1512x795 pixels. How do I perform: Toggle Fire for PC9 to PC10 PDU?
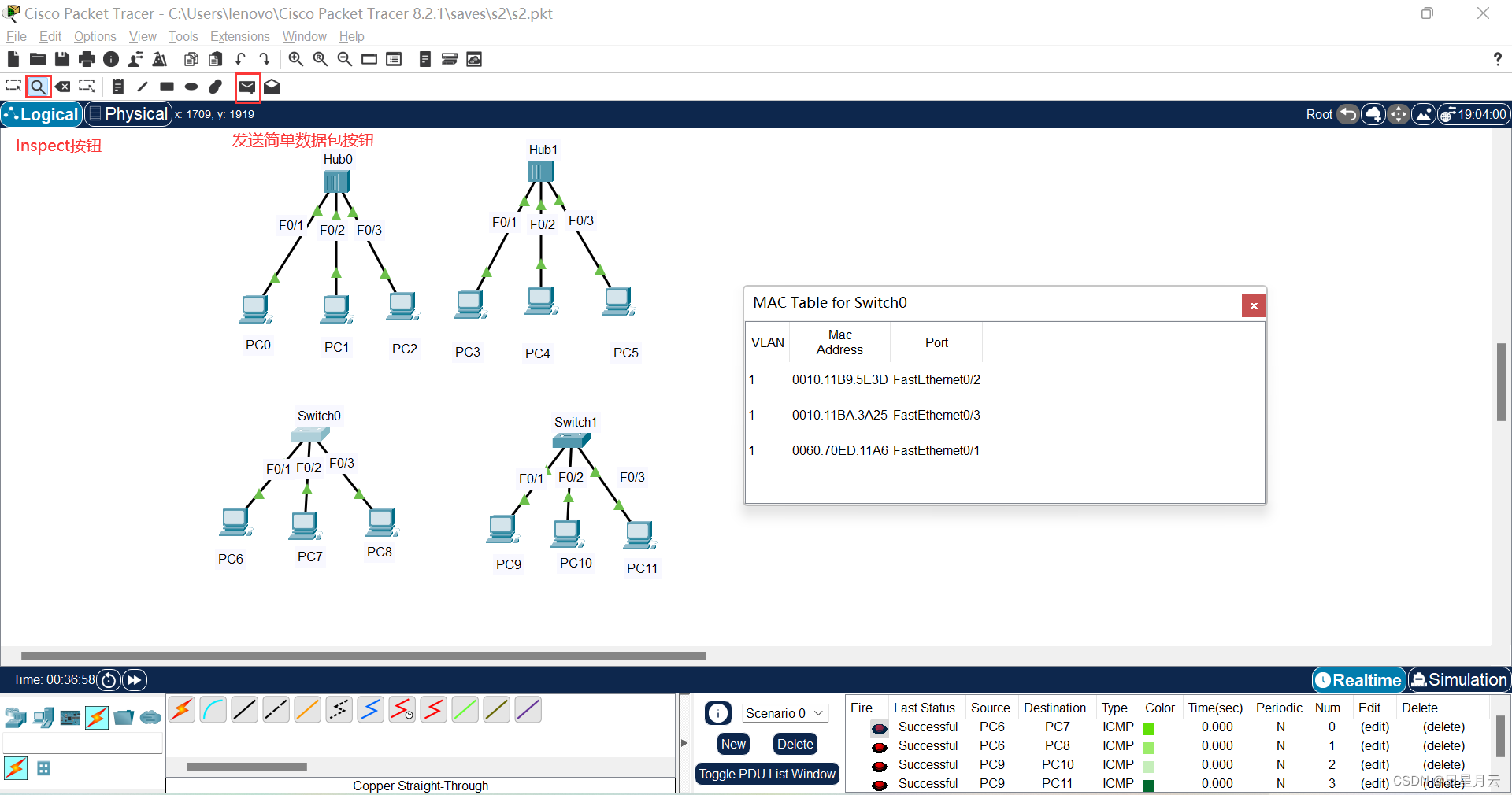point(880,766)
